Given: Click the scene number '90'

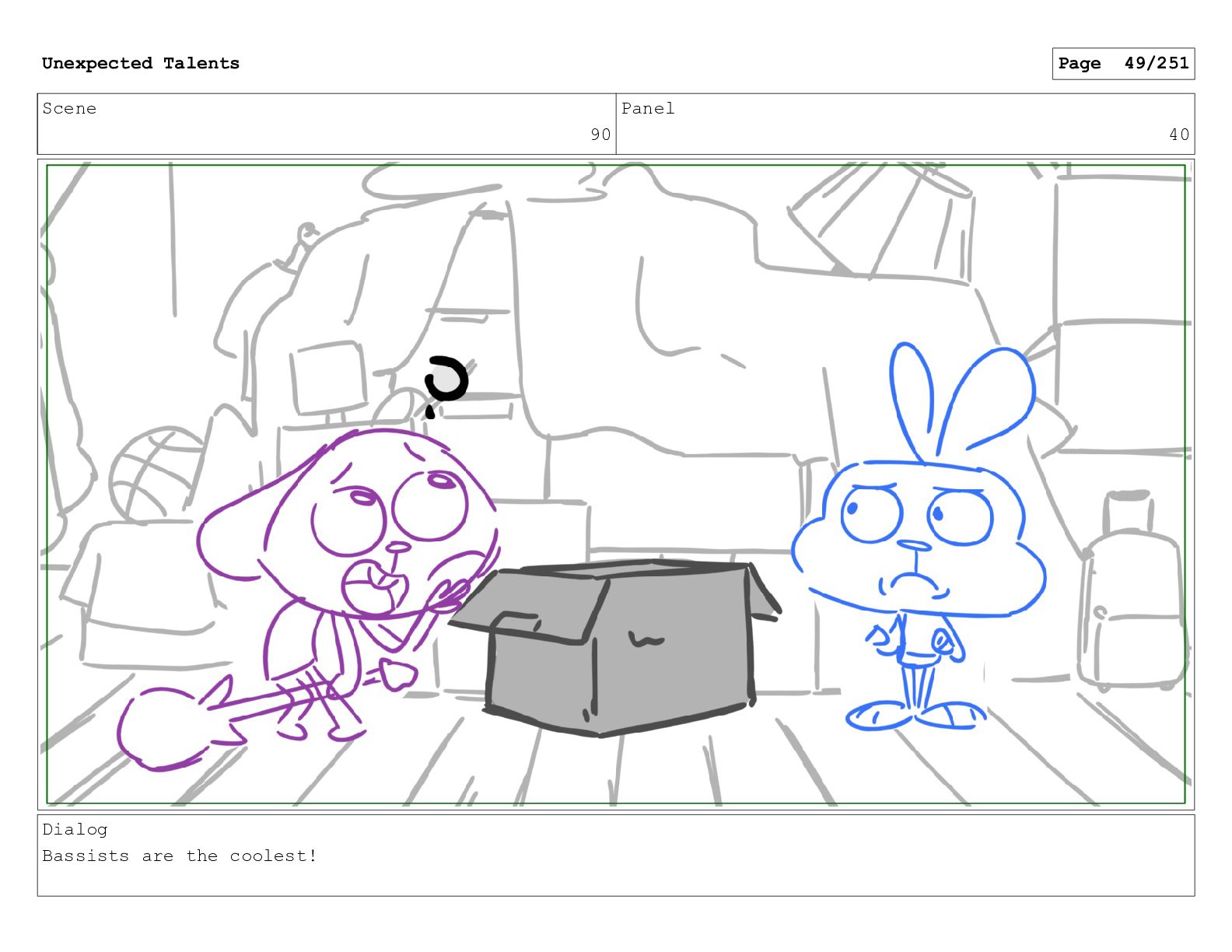Looking at the screenshot, I should click(600, 135).
